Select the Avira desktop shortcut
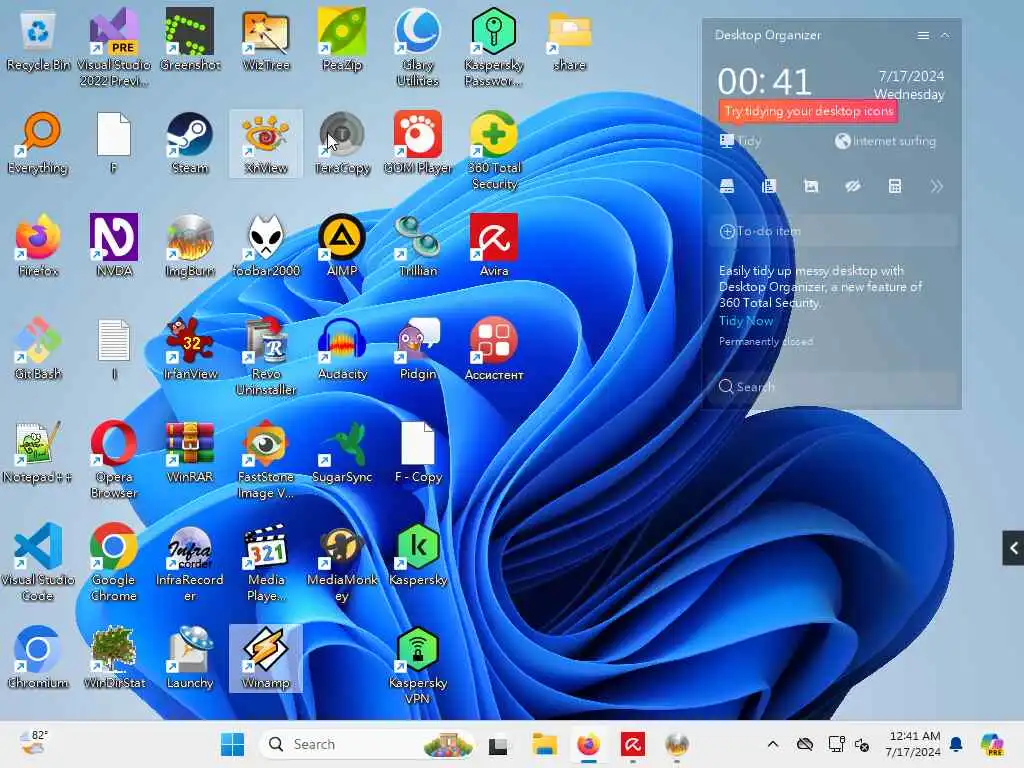Viewport: 1024px width, 768px height. pos(494,246)
